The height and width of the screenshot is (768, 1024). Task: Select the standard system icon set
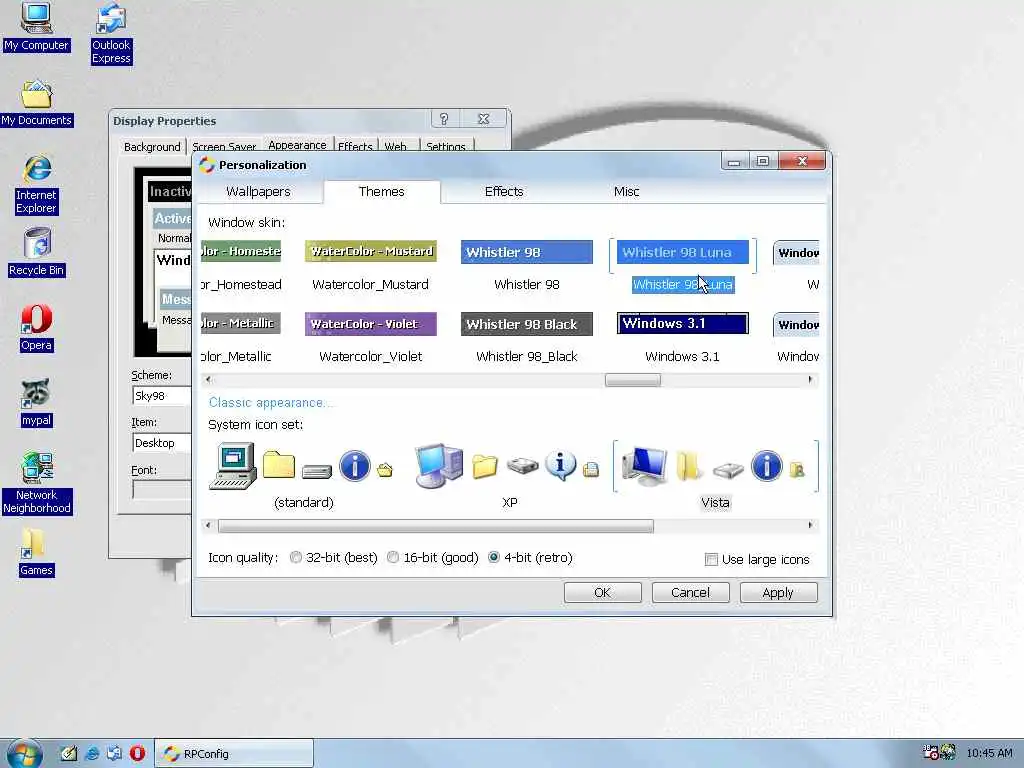[303, 476]
